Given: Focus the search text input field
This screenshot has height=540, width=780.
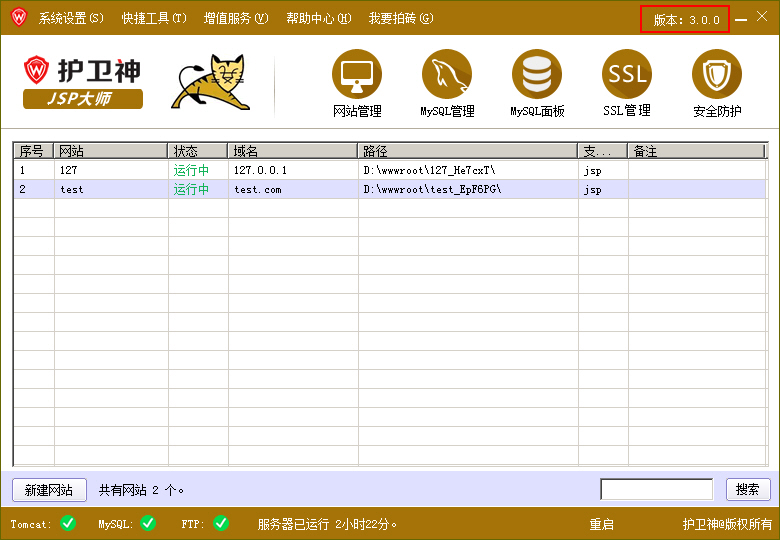Looking at the screenshot, I should [656, 490].
